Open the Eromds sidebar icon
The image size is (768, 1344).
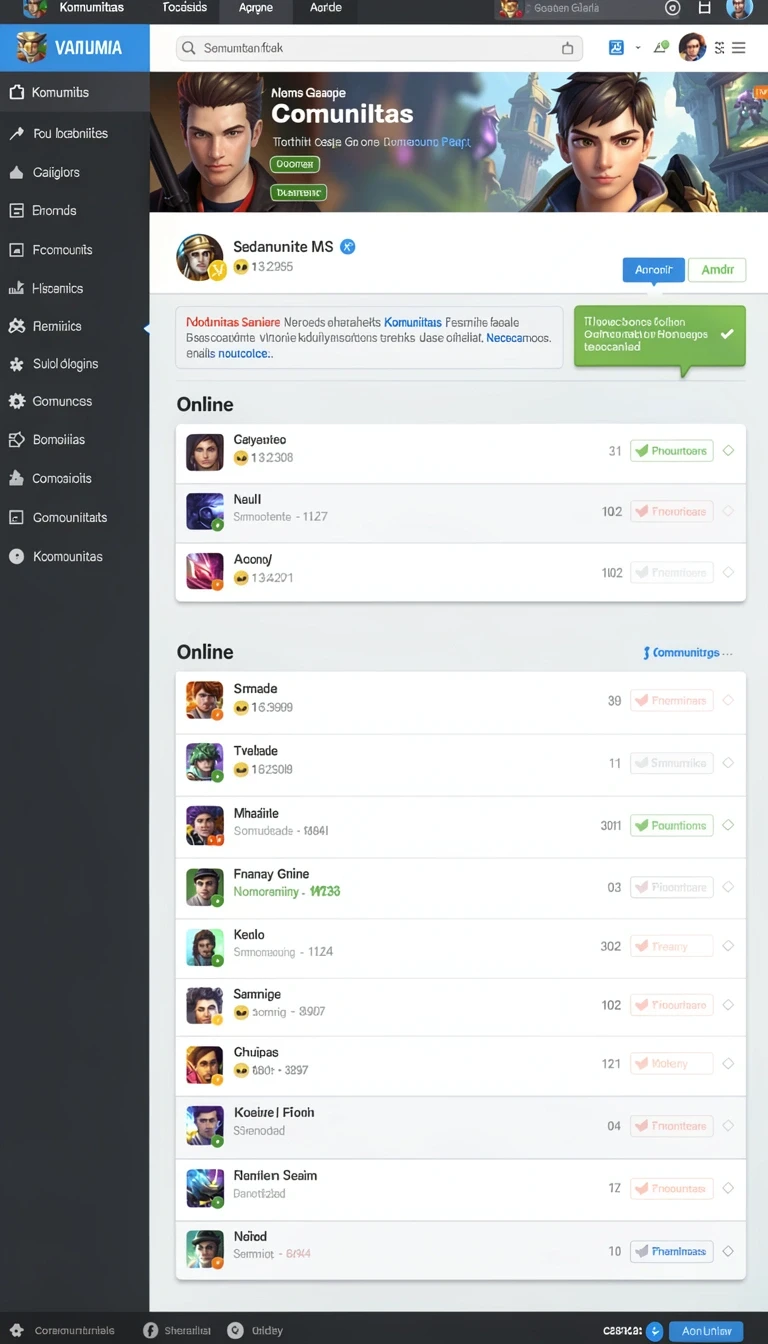(16, 210)
